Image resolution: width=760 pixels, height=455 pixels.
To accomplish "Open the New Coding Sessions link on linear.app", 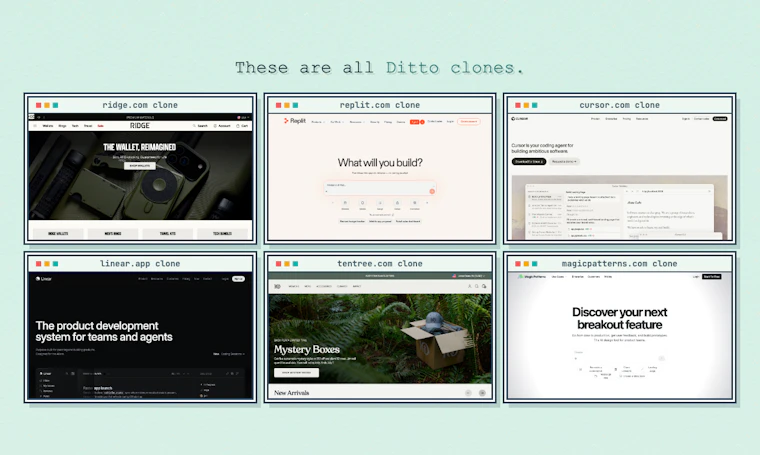I will coord(229,354).
